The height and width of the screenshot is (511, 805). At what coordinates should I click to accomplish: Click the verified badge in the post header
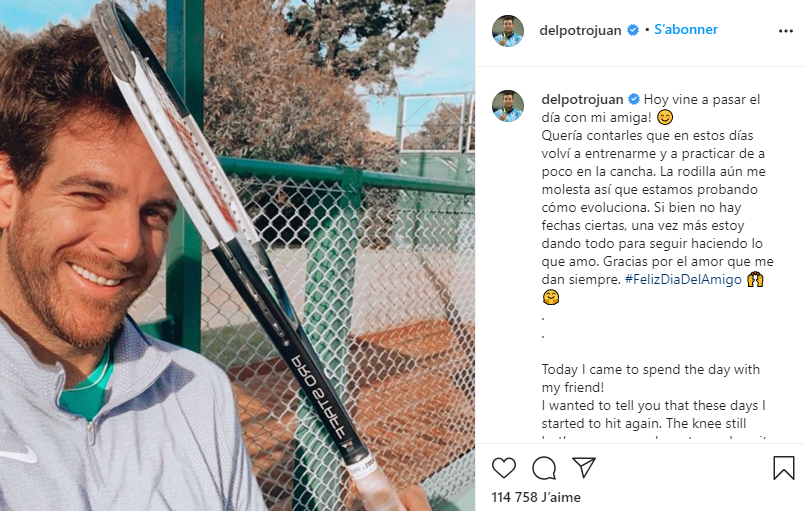633,30
